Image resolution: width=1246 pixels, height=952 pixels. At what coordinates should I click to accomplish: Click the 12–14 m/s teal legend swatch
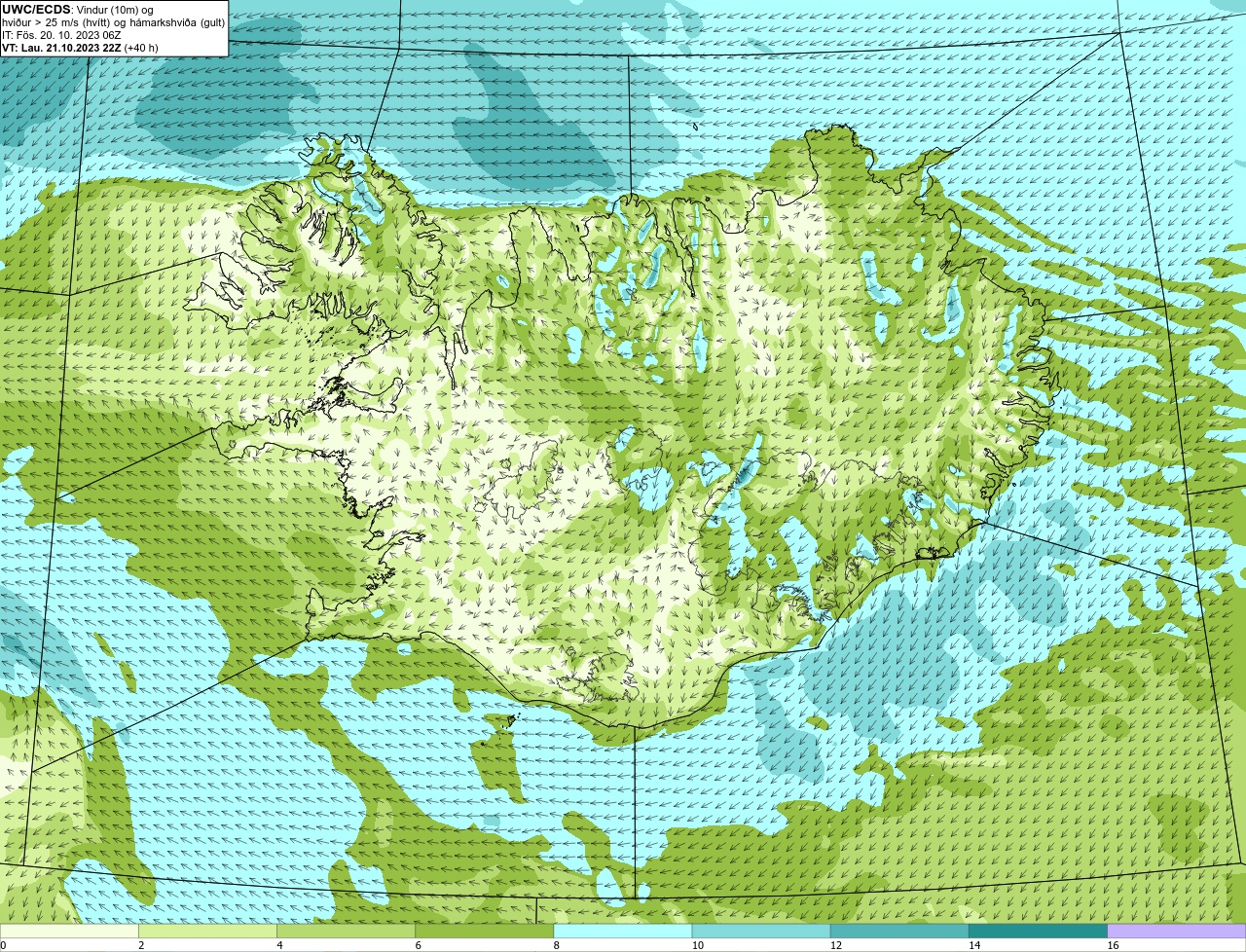(899, 932)
